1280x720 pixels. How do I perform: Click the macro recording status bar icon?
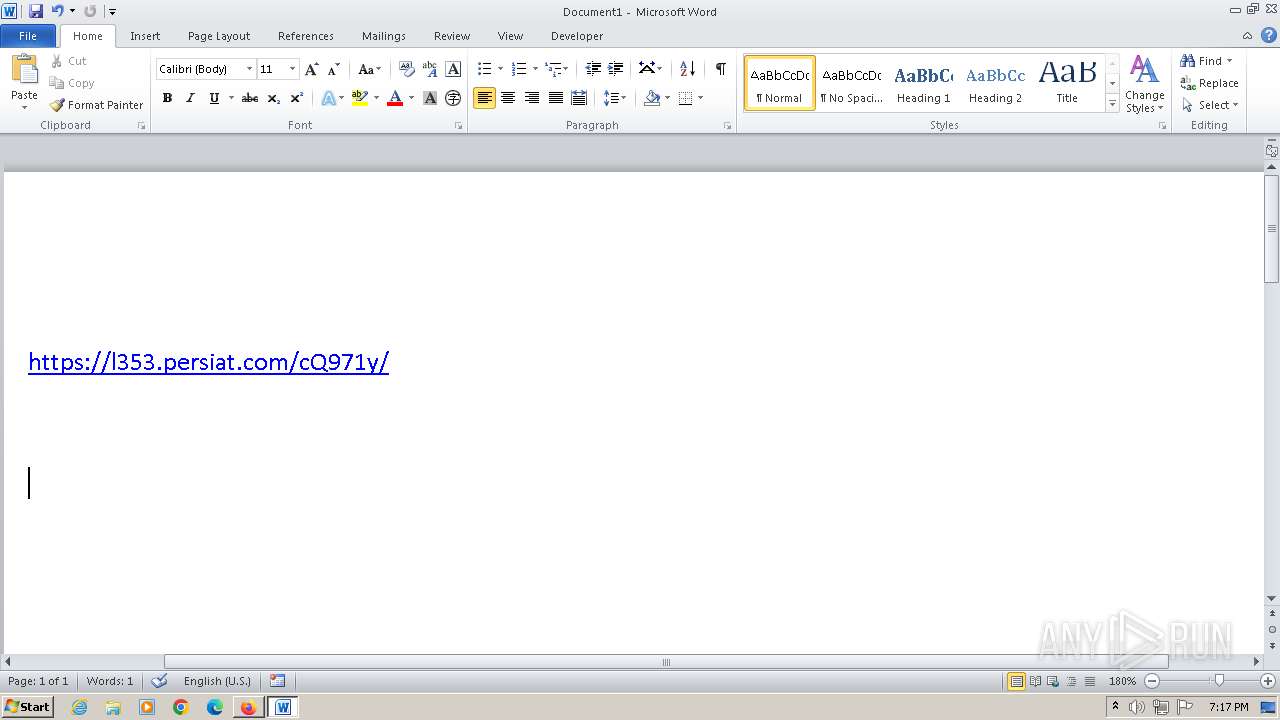tap(277, 681)
